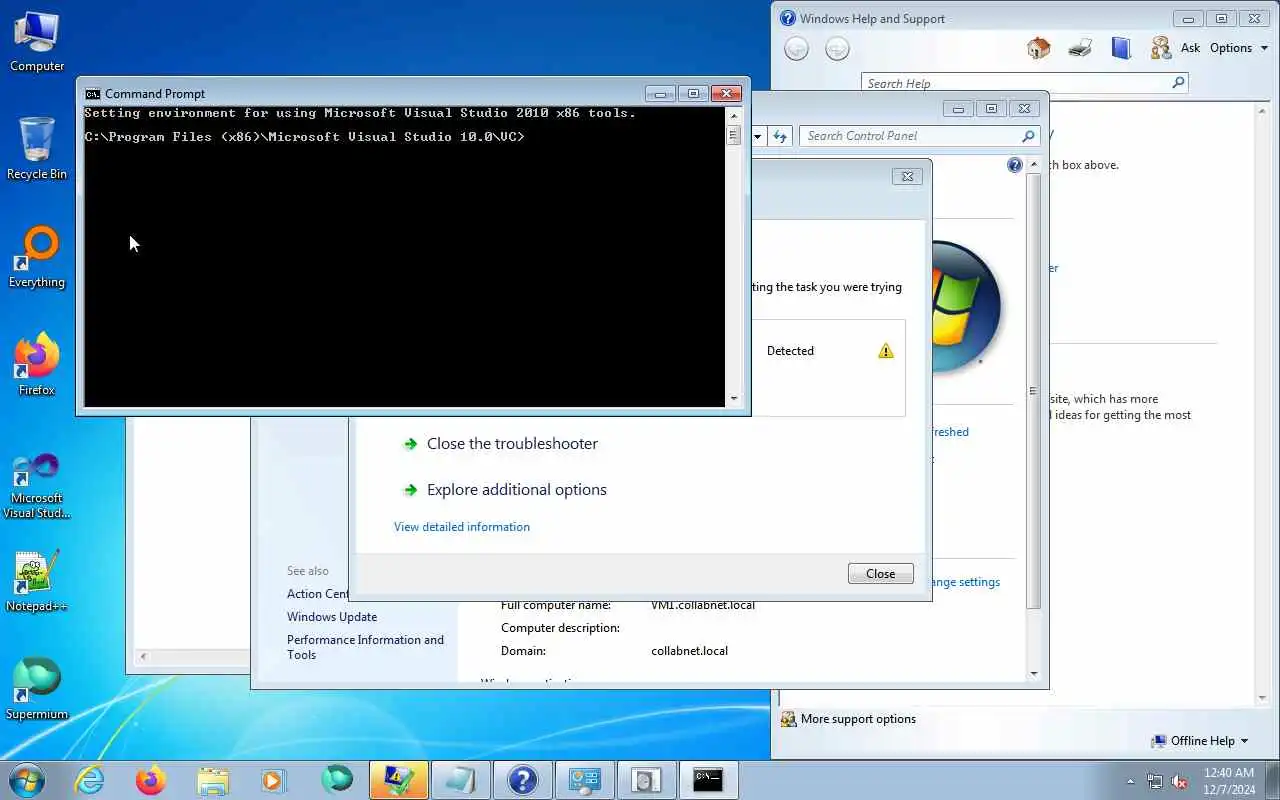Viewport: 1280px width, 800px height.
Task: Click Control Panel vertical scrollbar down arrow
Action: (1034, 674)
